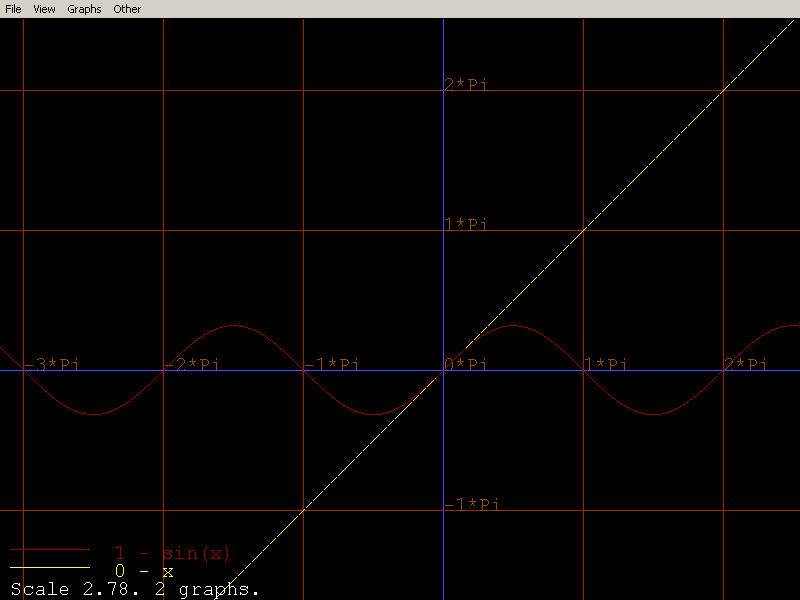Click the "Scale 2.78. 2 graphs." status text
Screen dimensions: 800x600
pos(135,589)
